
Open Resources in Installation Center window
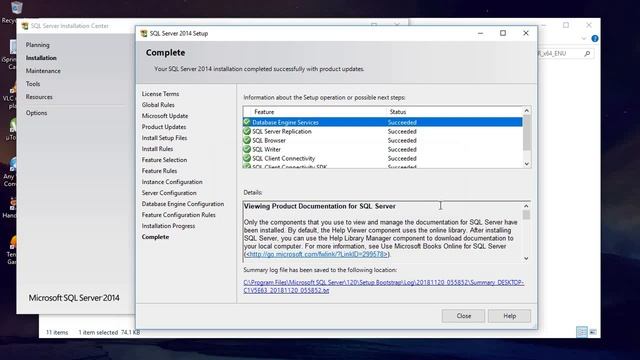[x=39, y=97]
